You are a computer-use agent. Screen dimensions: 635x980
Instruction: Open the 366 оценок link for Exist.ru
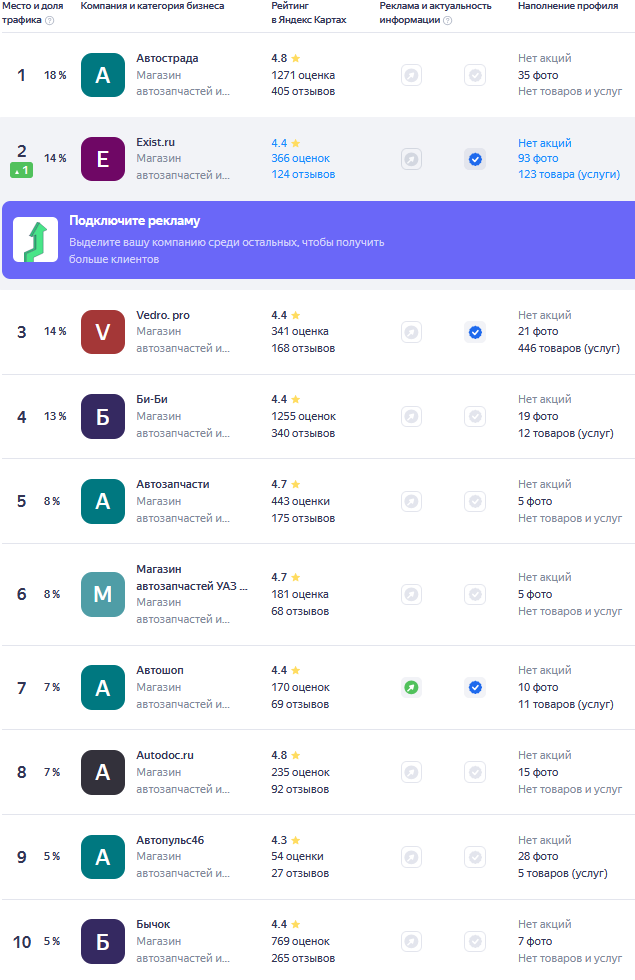(300, 158)
